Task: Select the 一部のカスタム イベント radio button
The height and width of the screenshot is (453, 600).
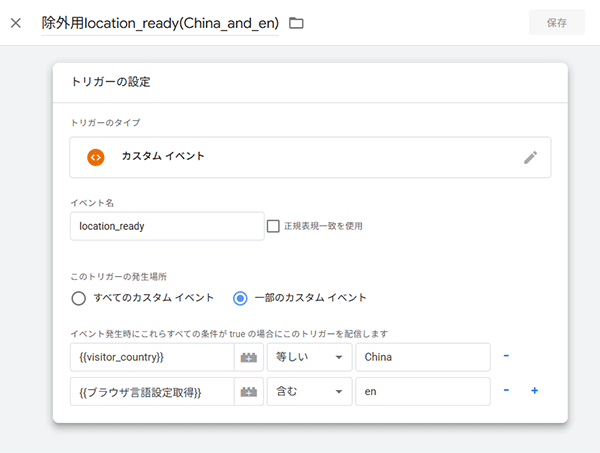Action: (x=240, y=297)
